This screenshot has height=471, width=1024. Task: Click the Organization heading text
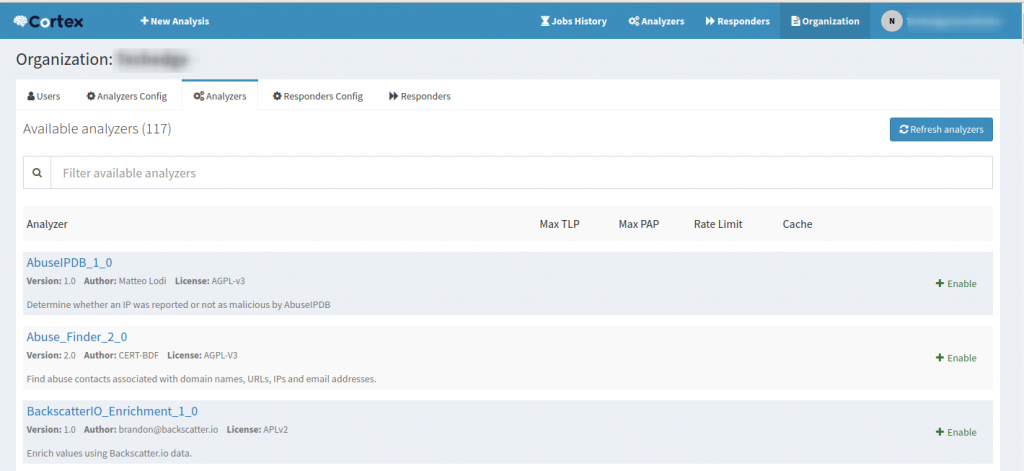coord(65,59)
